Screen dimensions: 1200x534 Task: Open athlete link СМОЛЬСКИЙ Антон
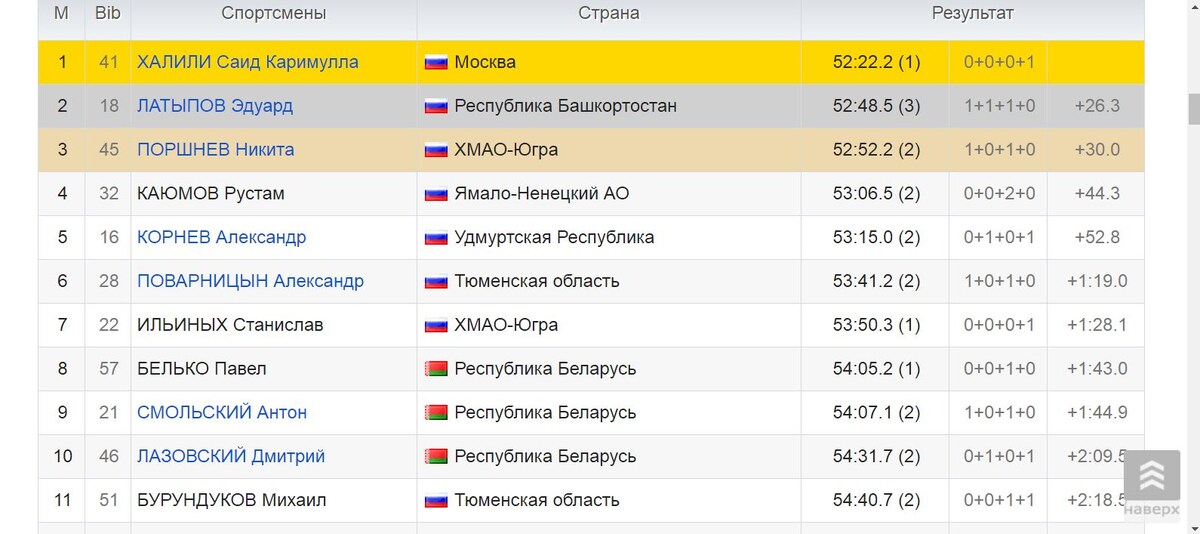[x=222, y=413]
